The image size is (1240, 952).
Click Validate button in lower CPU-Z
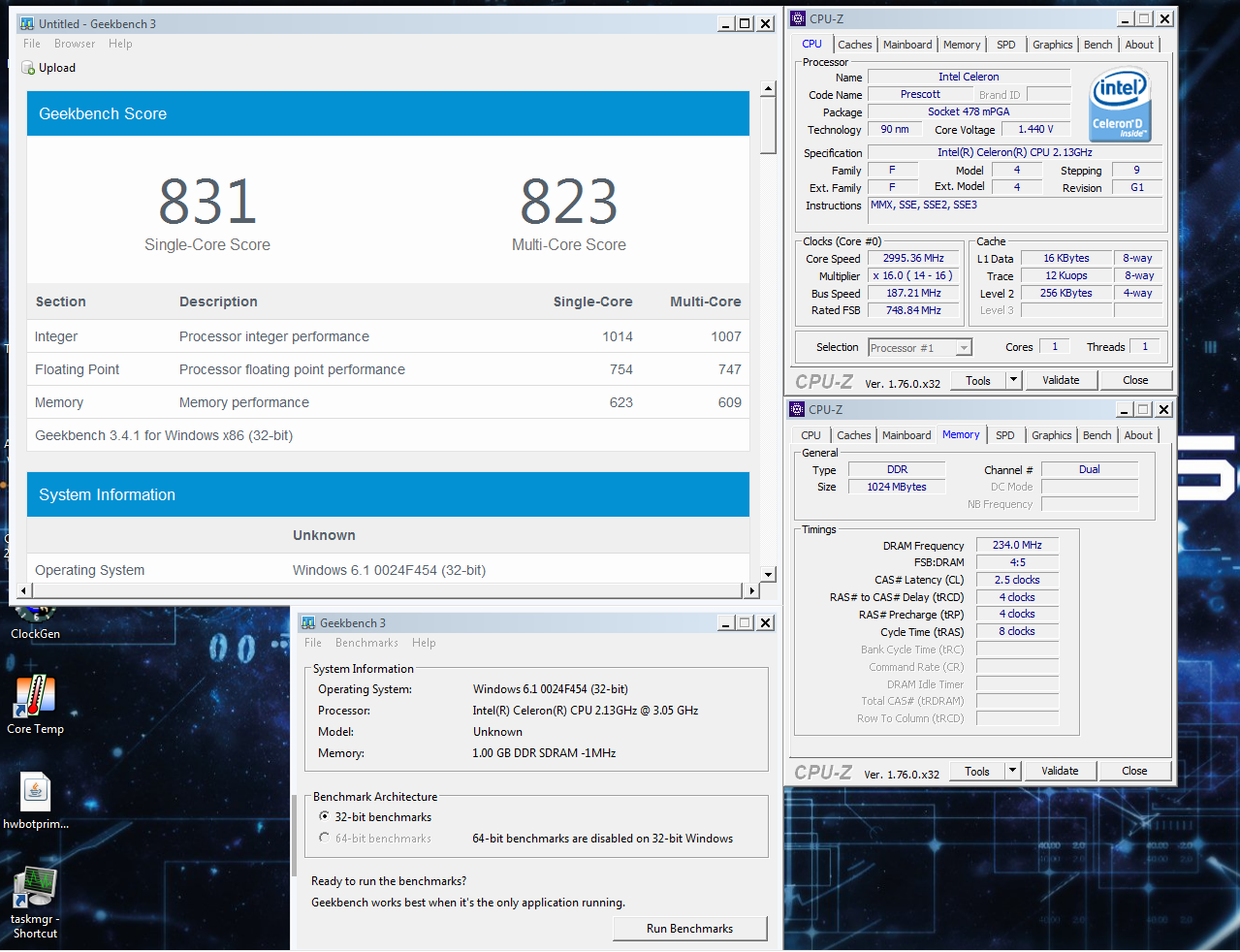pyautogui.click(x=1060, y=771)
